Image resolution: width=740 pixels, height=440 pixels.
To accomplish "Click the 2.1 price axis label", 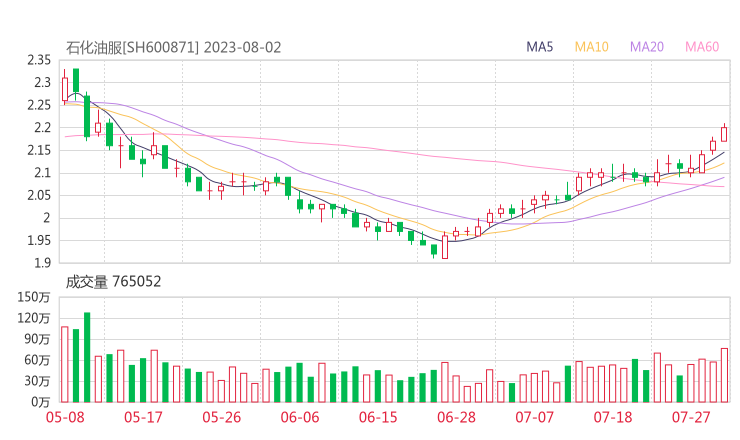I will [x=42, y=173].
